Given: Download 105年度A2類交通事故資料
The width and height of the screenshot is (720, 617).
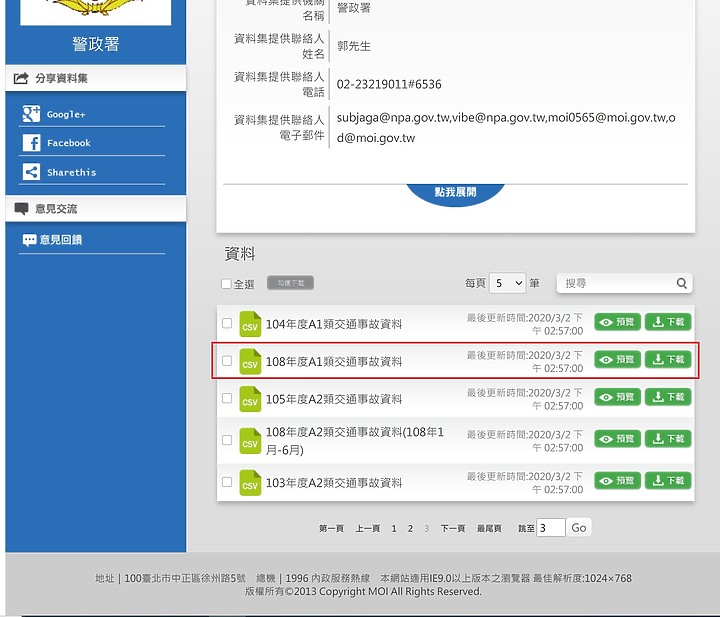Looking at the screenshot, I should coord(668,397).
